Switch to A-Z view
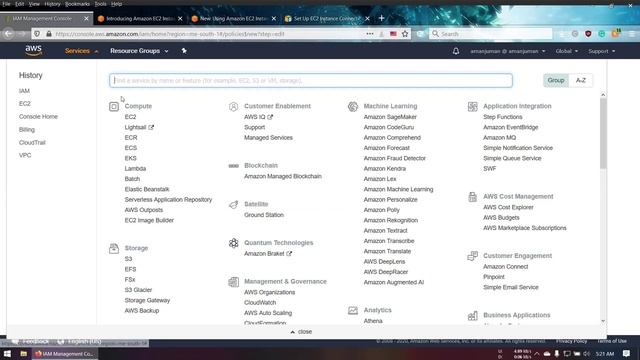 581,80
